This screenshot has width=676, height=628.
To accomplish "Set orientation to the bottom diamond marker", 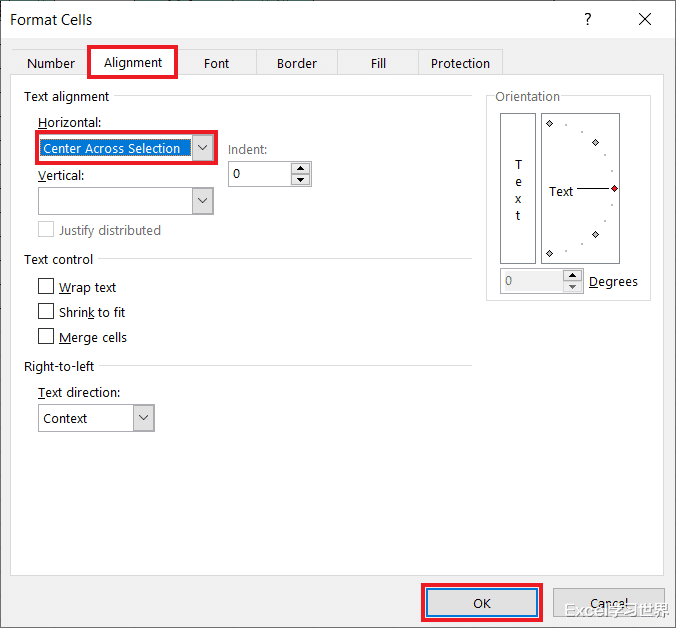I will [x=549, y=253].
